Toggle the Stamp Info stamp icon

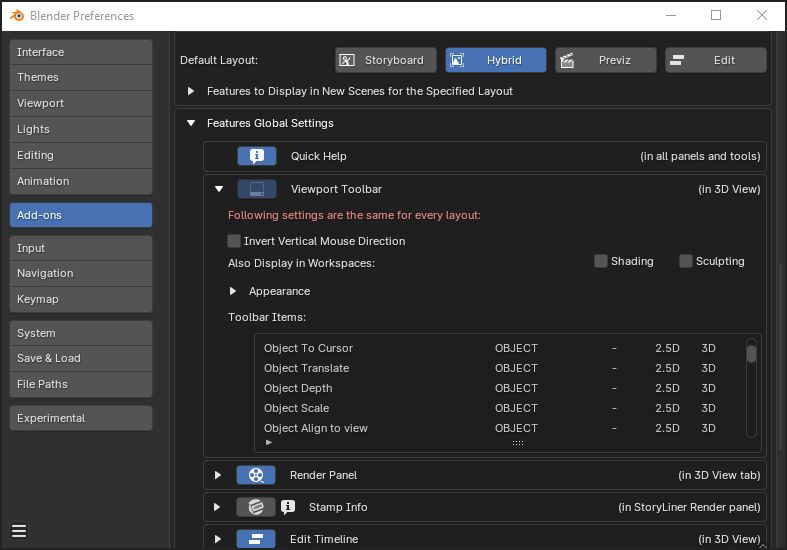pos(256,507)
